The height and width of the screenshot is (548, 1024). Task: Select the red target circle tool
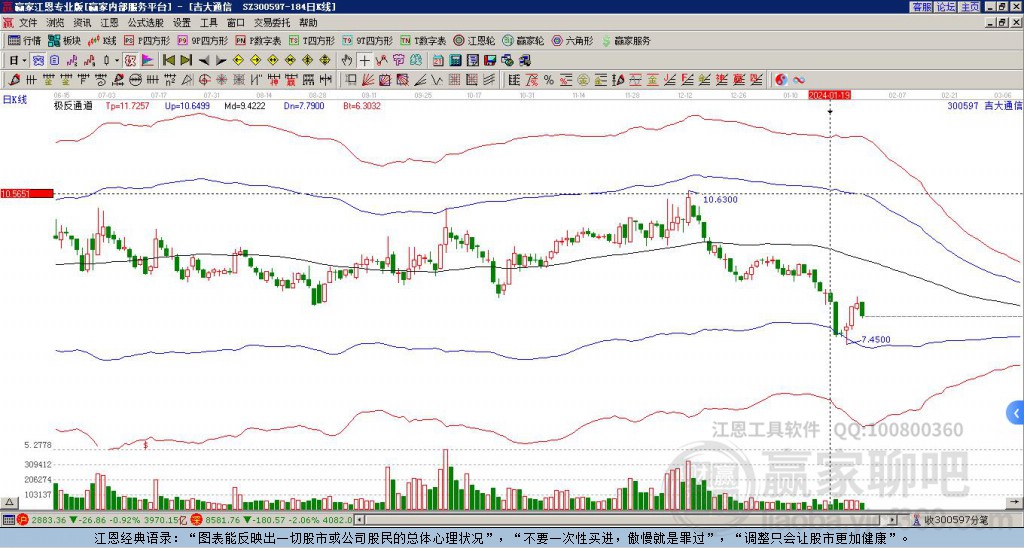pos(204,80)
